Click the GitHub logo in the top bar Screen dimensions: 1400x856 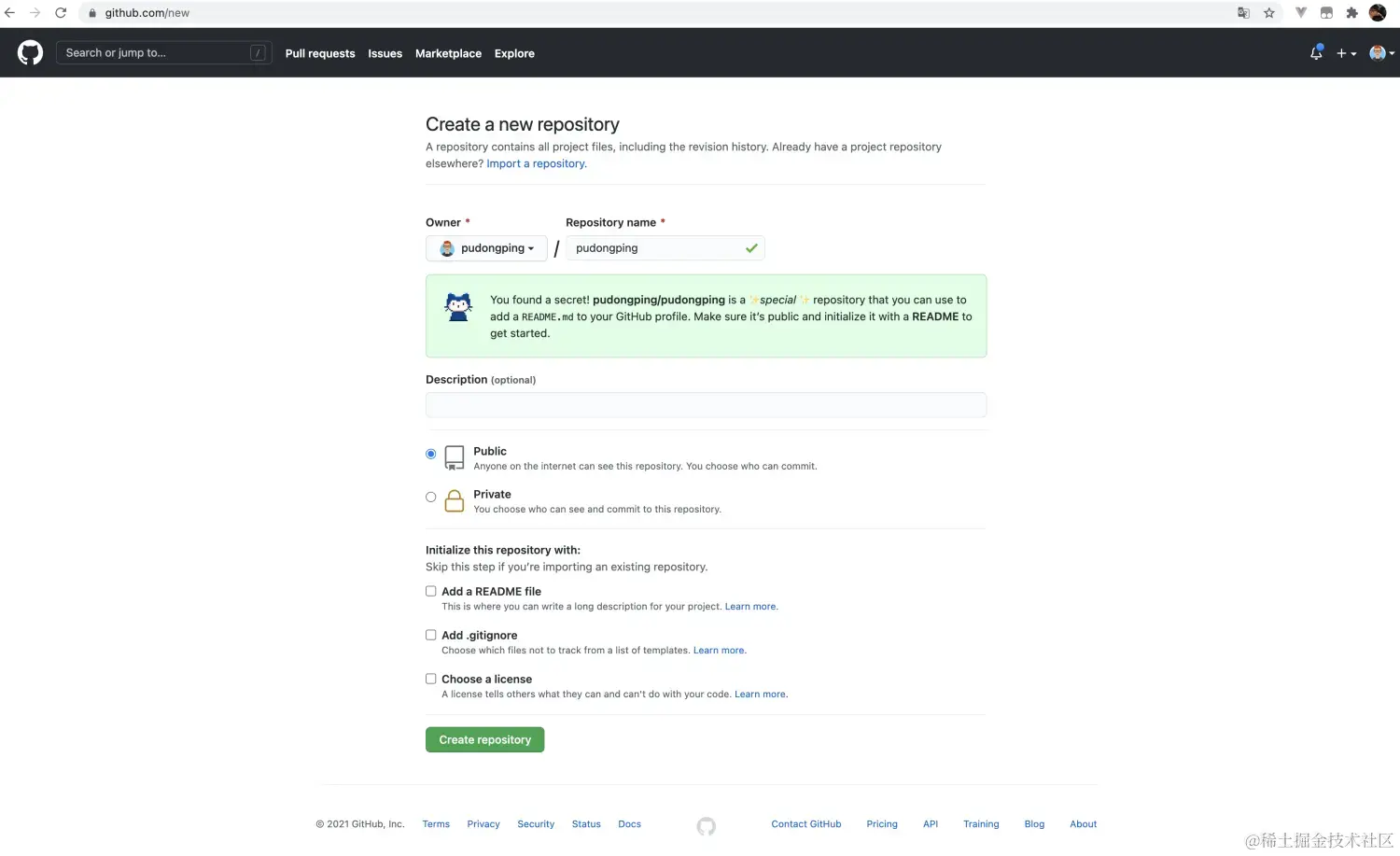point(30,52)
